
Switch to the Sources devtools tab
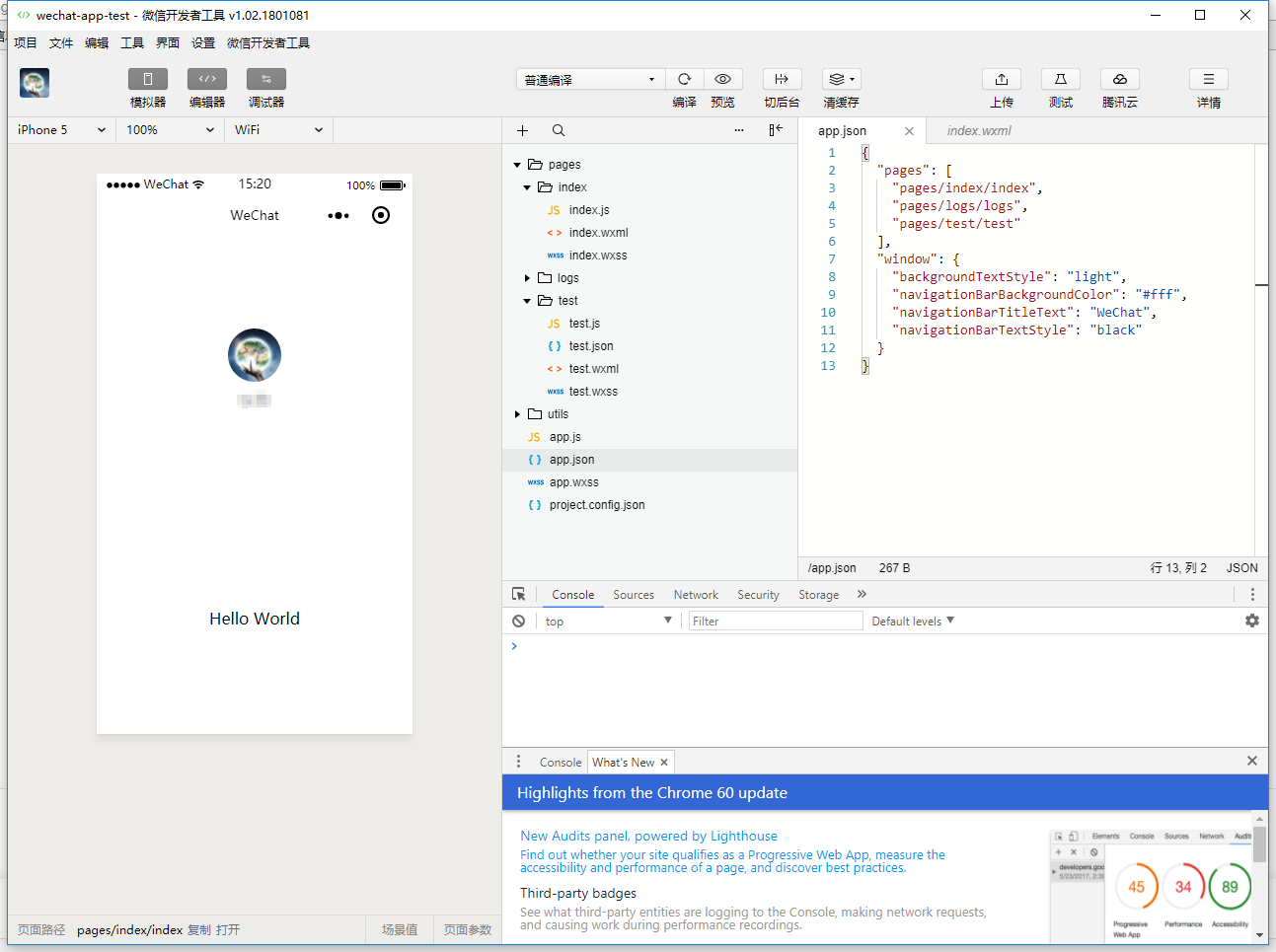pyautogui.click(x=634, y=595)
